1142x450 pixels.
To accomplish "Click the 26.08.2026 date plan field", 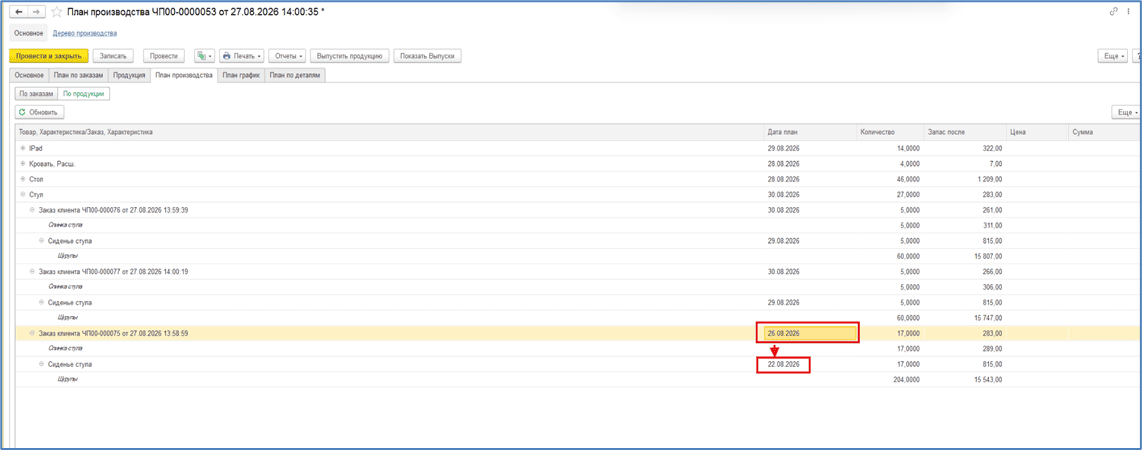I will click(x=808, y=333).
